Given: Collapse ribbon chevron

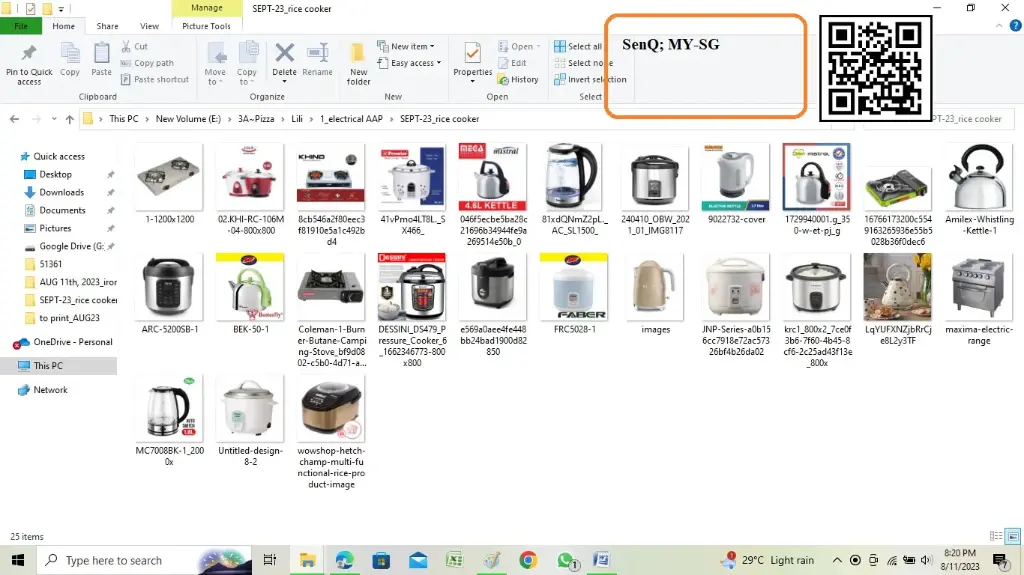Looking at the screenshot, I should point(999,26).
